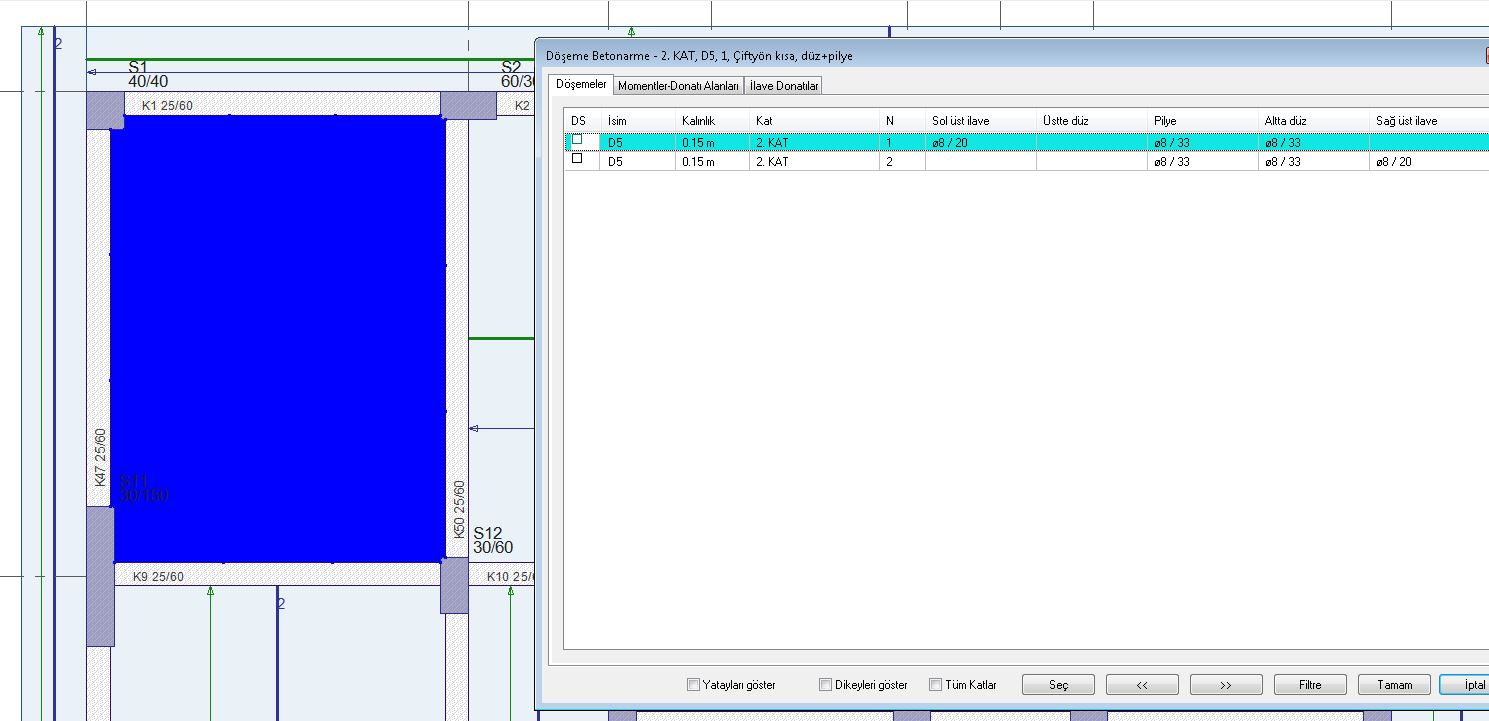The width and height of the screenshot is (1489, 721).
Task: Cancel the dialog with İptal
Action: [x=1465, y=685]
